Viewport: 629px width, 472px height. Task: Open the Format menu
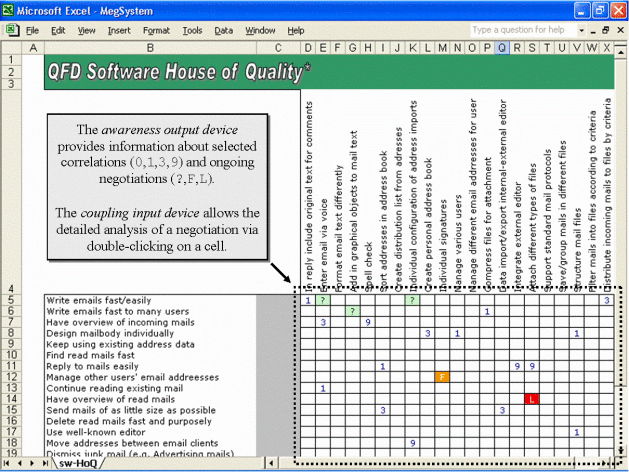coord(156,30)
